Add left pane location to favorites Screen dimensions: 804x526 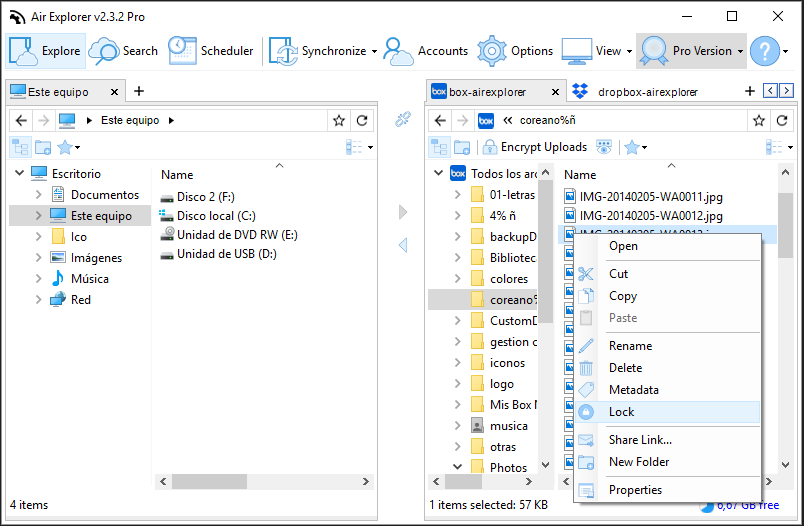click(x=338, y=120)
